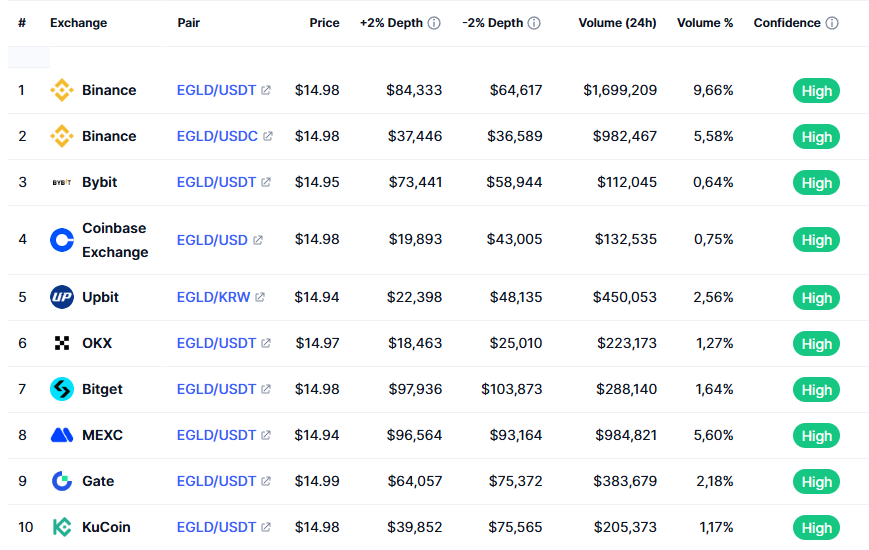Click the +2% Depth info icon
The height and width of the screenshot is (550, 869).
[x=434, y=23]
